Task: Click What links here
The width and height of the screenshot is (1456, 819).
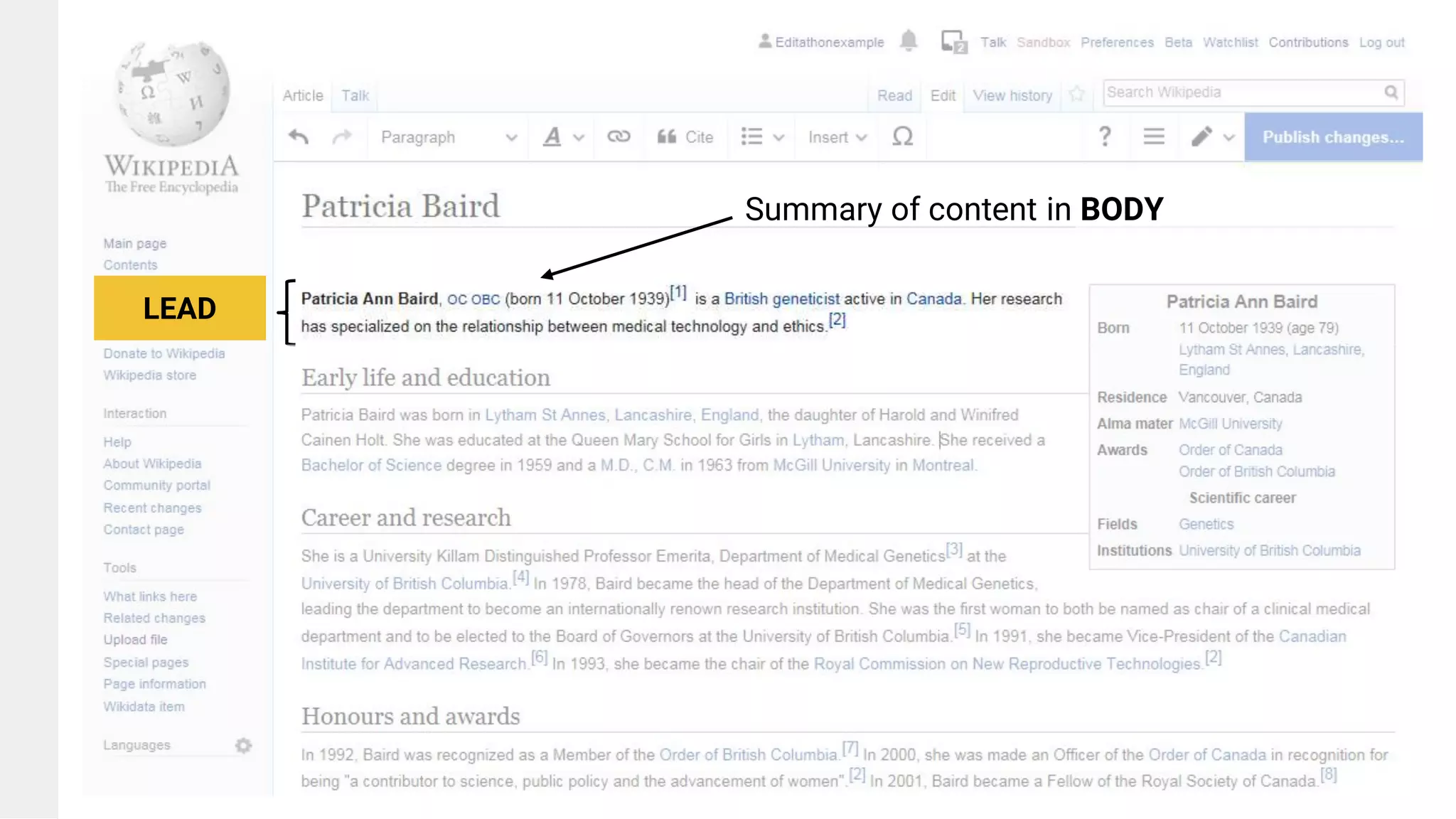Action: [x=150, y=596]
